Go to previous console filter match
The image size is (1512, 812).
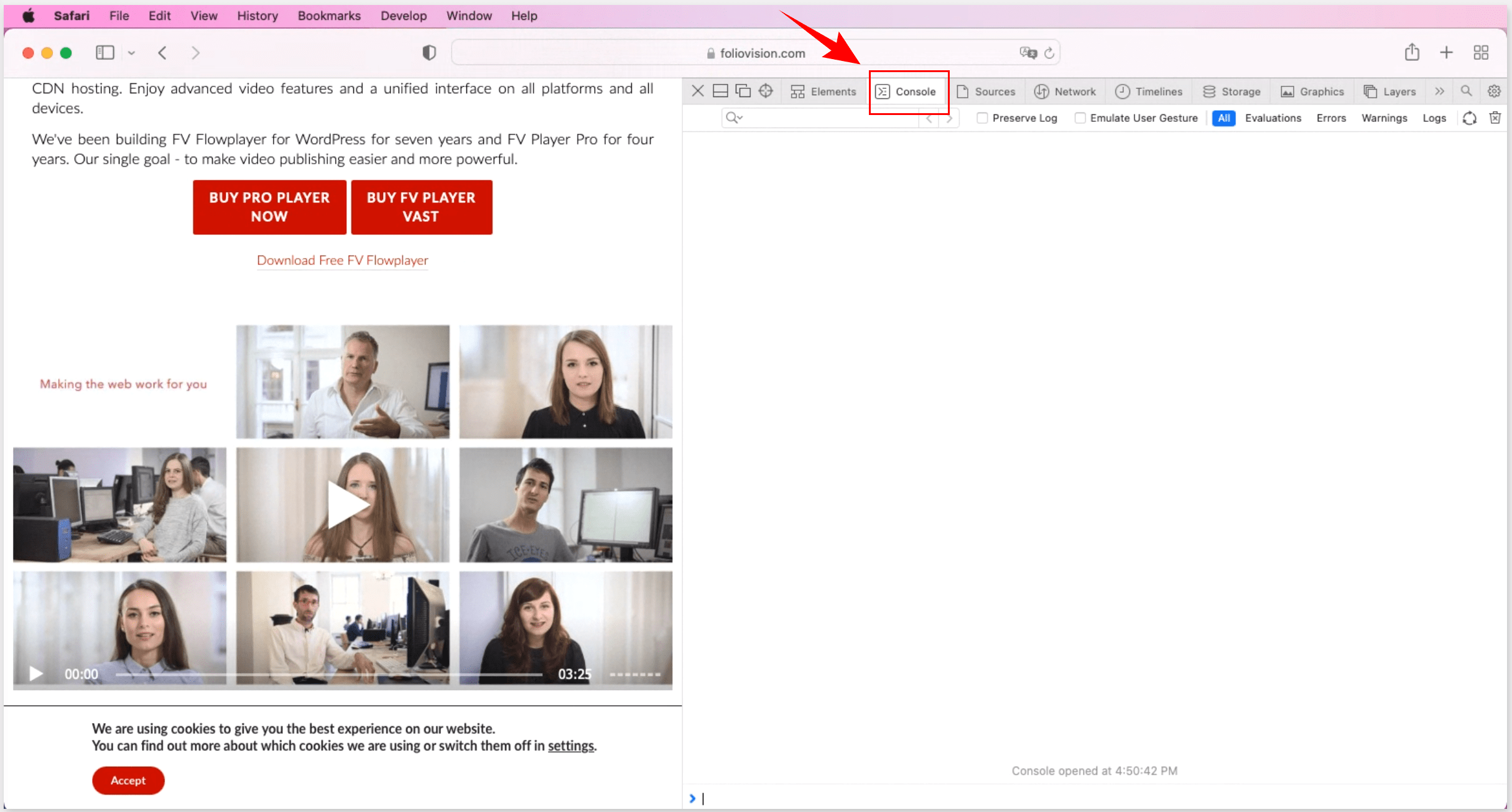pos(929,118)
